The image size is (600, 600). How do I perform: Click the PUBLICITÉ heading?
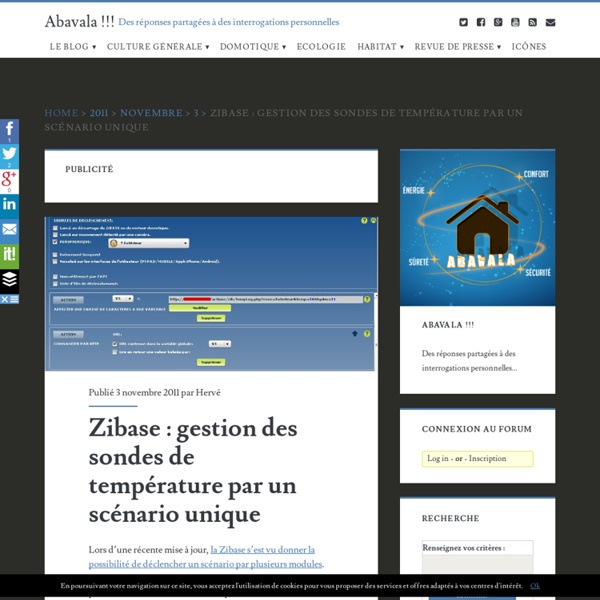tap(89, 169)
